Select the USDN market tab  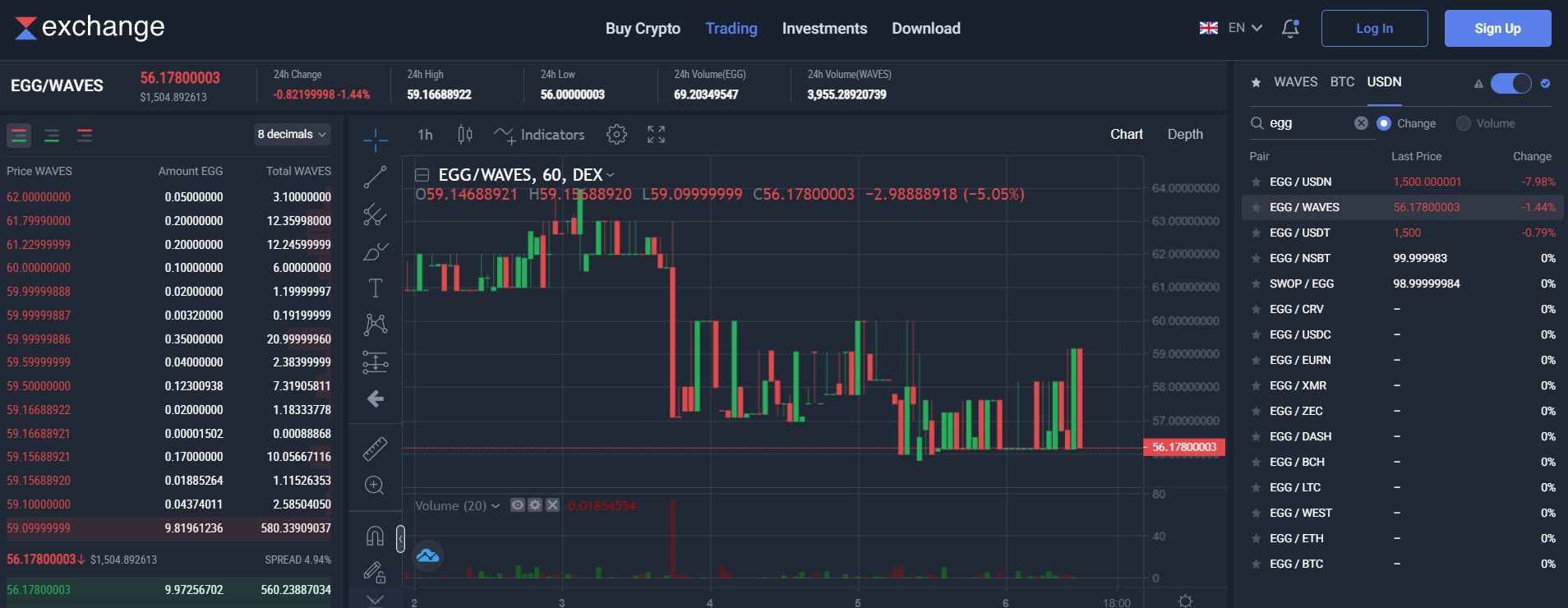1384,82
